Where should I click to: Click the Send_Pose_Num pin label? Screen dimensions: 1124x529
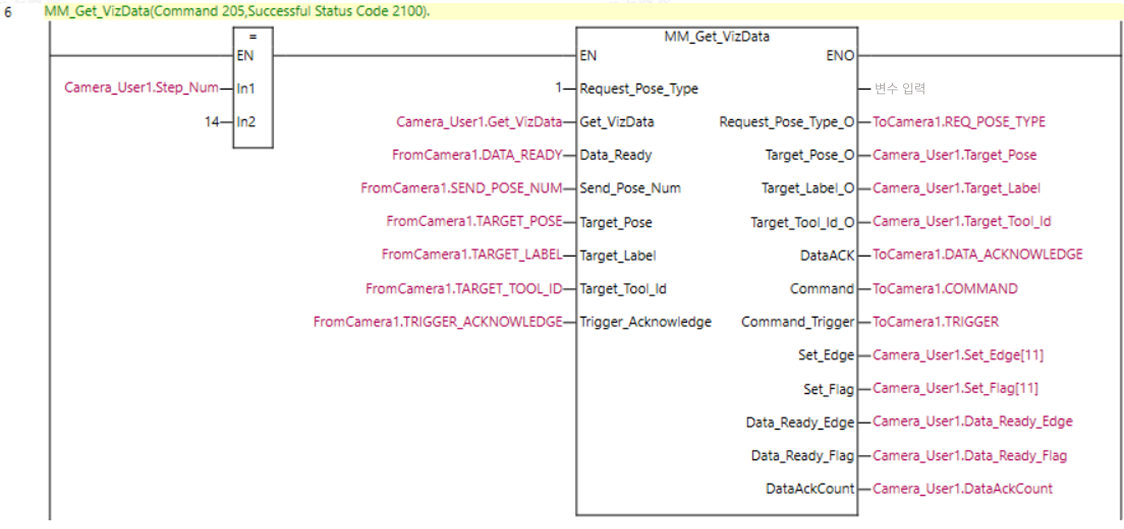click(630, 189)
